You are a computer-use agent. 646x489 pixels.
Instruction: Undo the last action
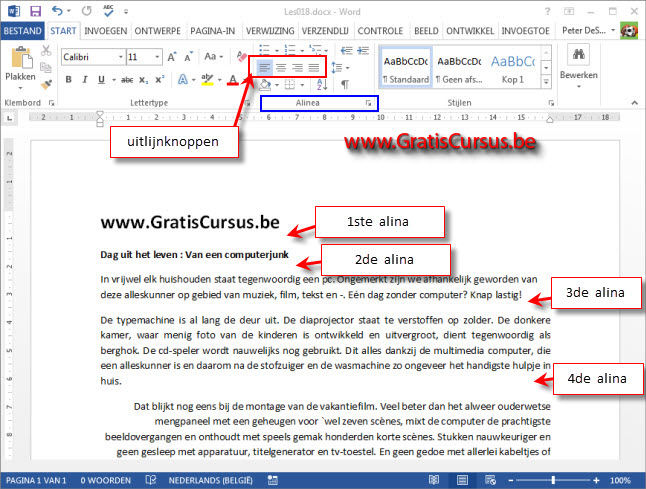pos(57,11)
